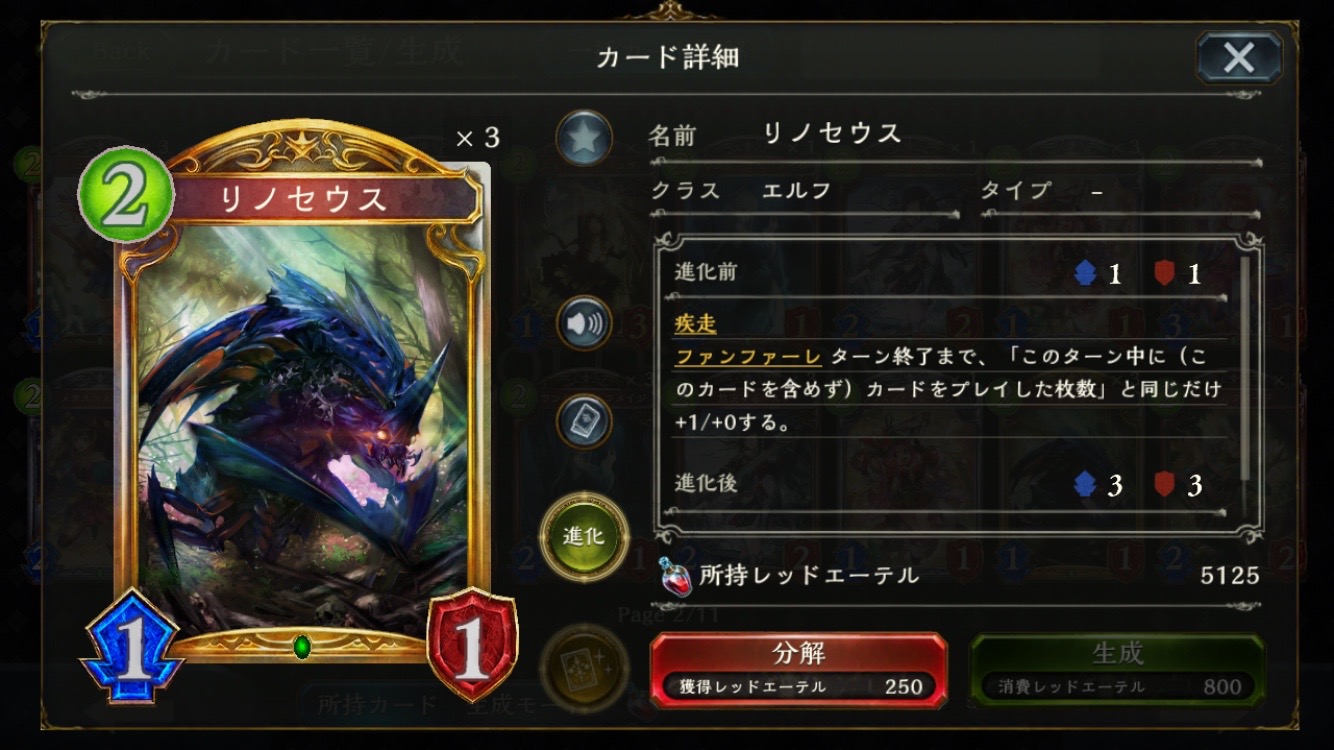Click the card description scrollbar
Image resolution: width=1334 pixels, height=750 pixels.
click(x=1245, y=370)
